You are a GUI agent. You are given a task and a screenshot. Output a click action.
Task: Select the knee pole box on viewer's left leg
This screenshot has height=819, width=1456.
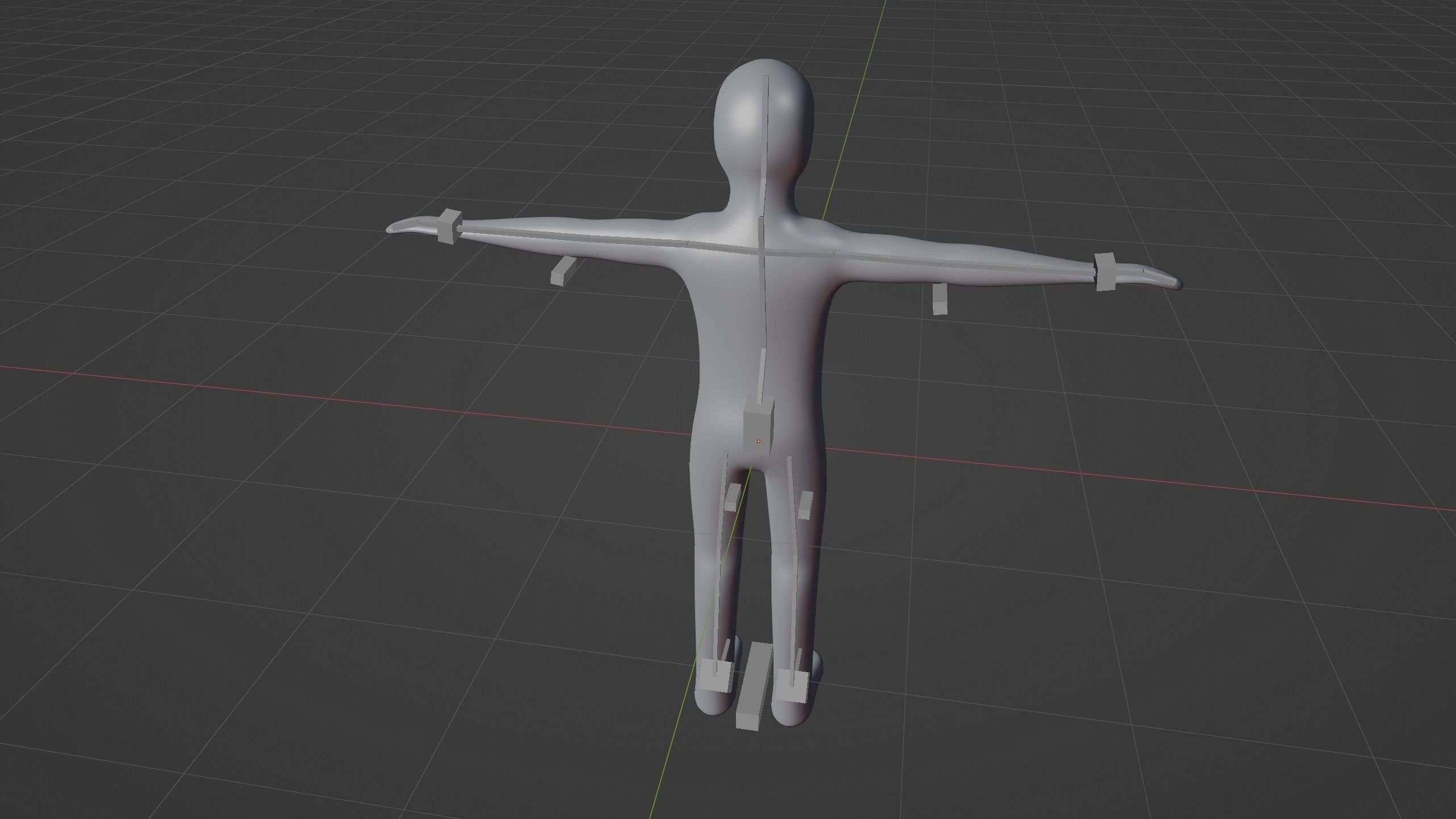(x=733, y=499)
